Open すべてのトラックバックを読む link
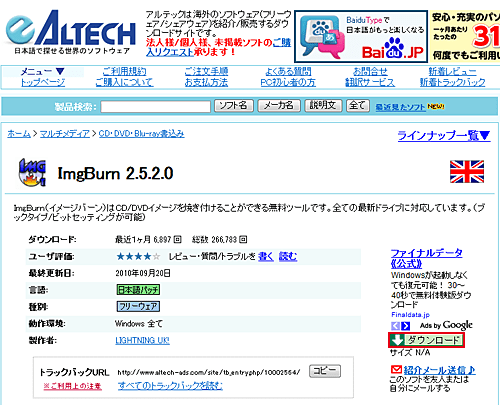Viewport: 500px width, 405px height. (170, 386)
